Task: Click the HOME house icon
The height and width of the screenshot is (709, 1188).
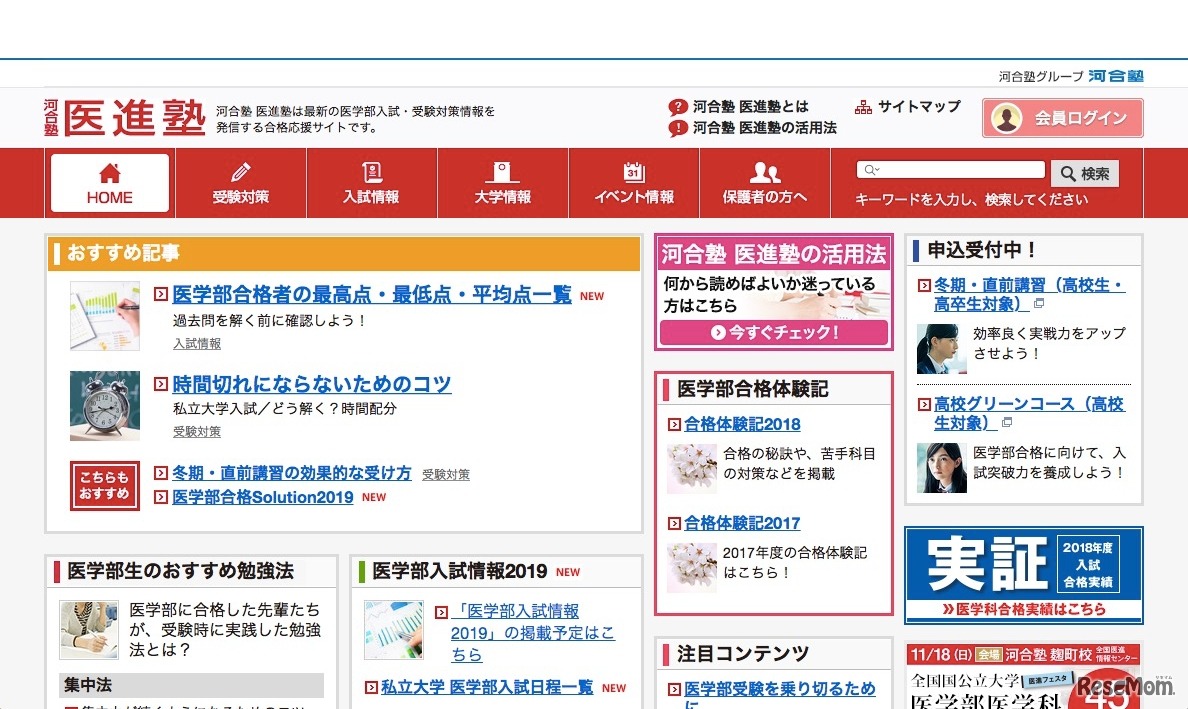Action: [x=108, y=172]
